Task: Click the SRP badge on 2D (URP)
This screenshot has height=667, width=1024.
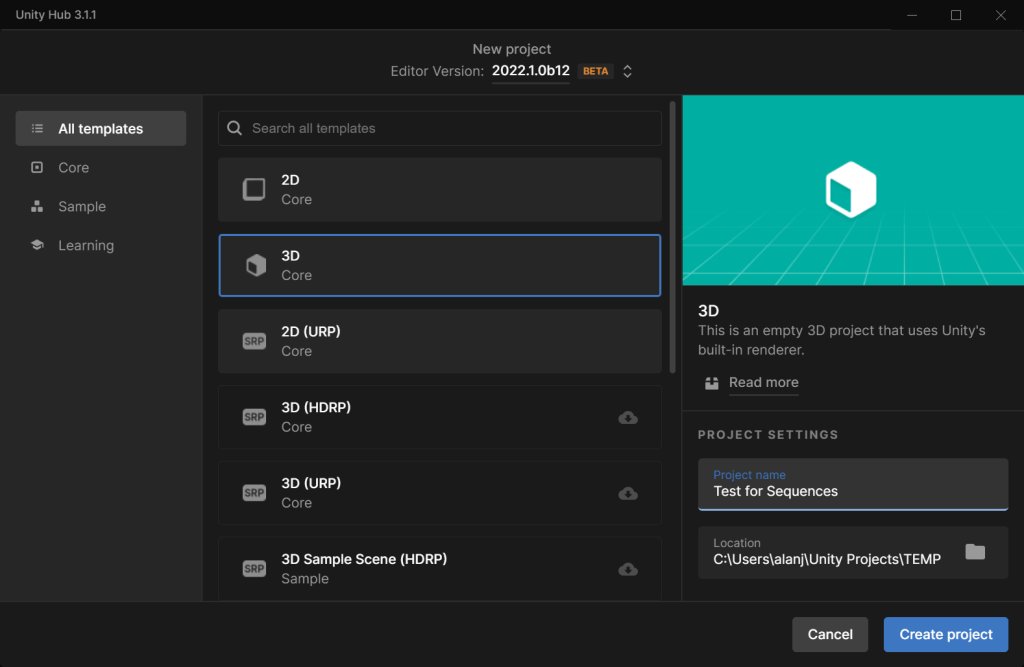Action: tap(254, 341)
